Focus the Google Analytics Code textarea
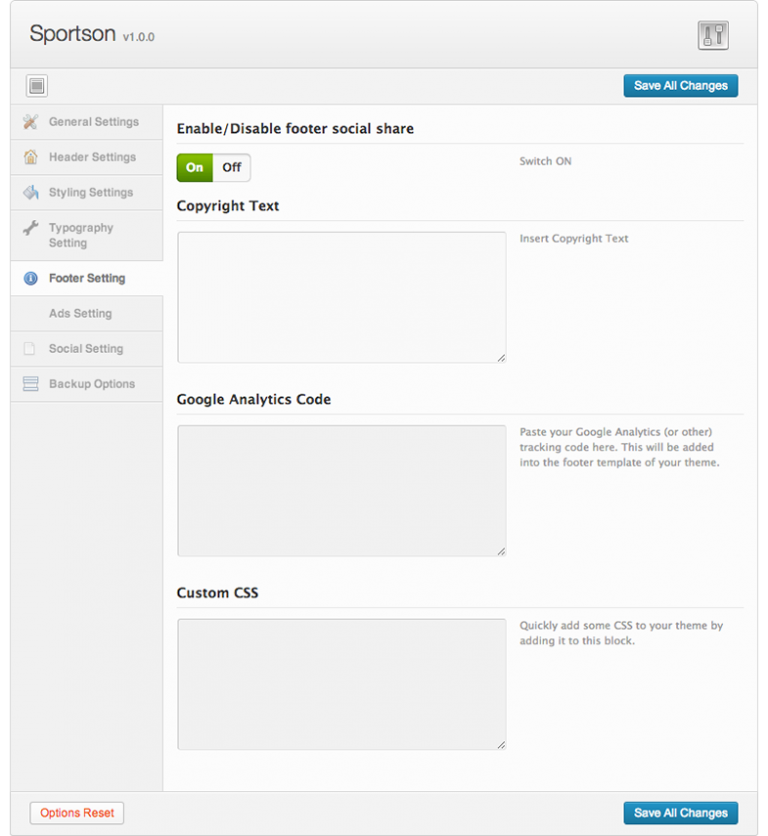 (x=341, y=490)
